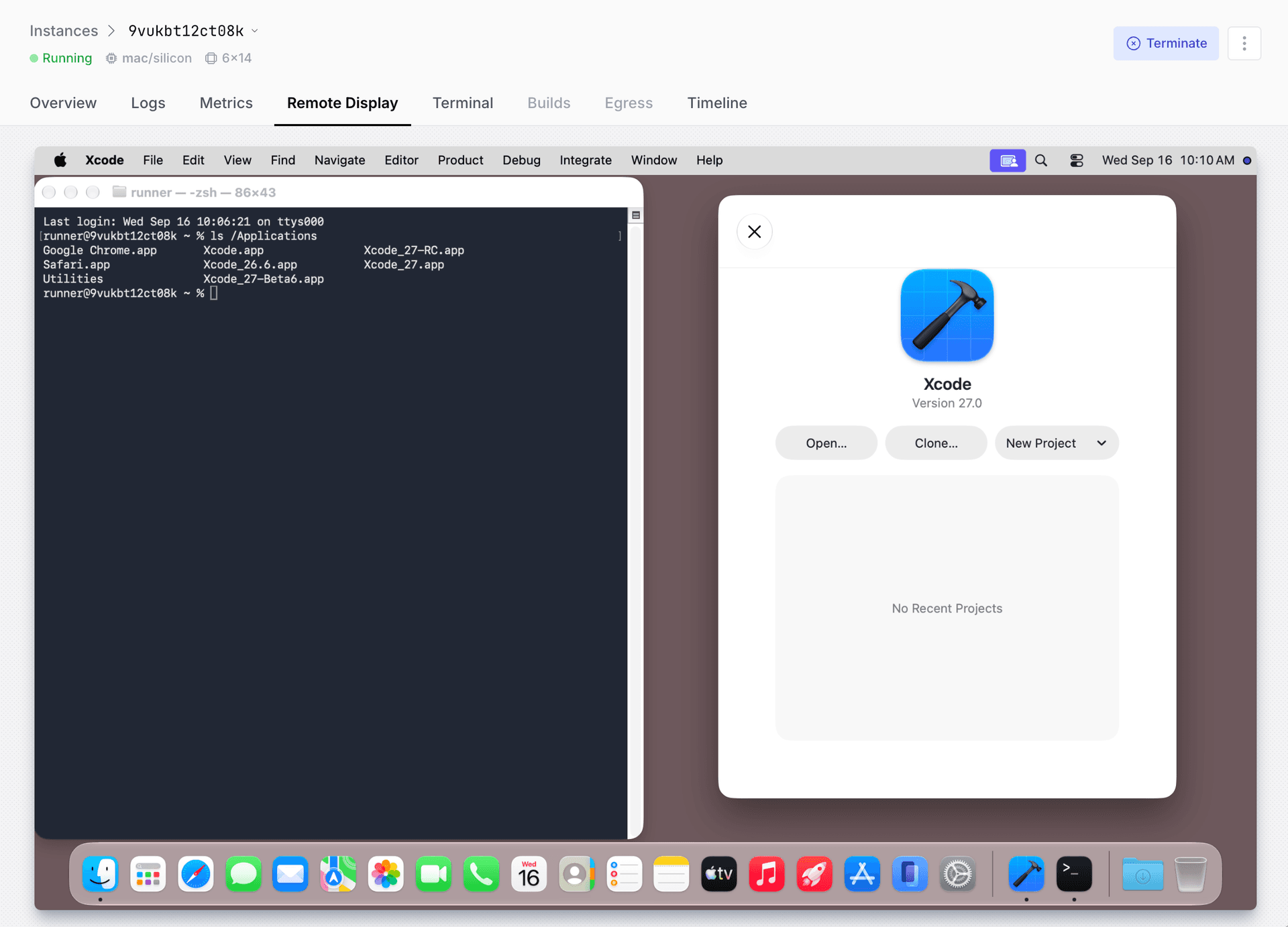
Task: Open Calendar showing Wed 16
Action: (529, 874)
